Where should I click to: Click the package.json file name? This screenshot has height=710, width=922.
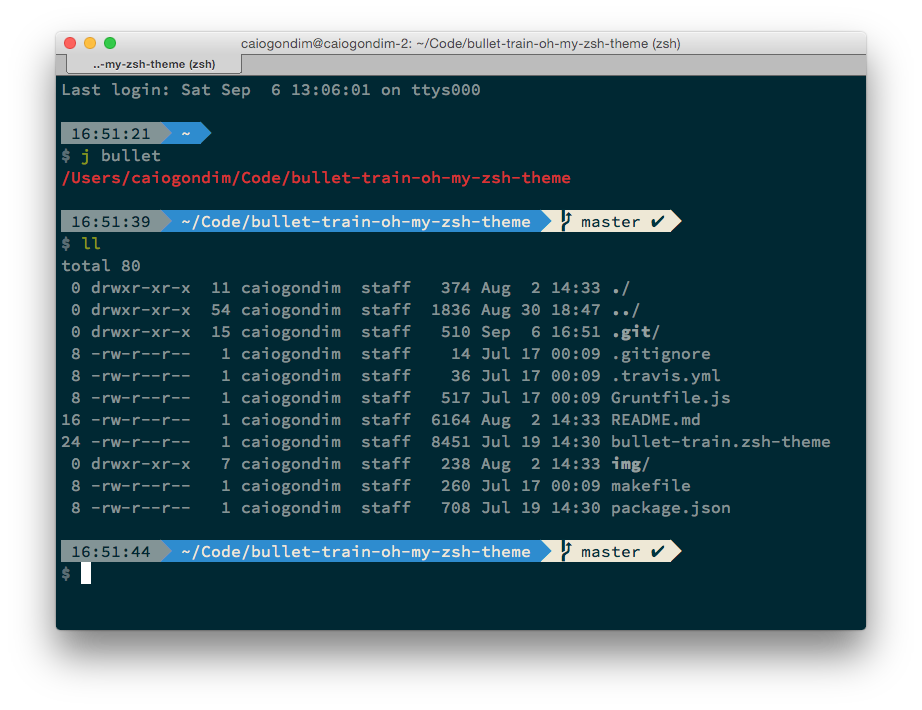tap(670, 508)
